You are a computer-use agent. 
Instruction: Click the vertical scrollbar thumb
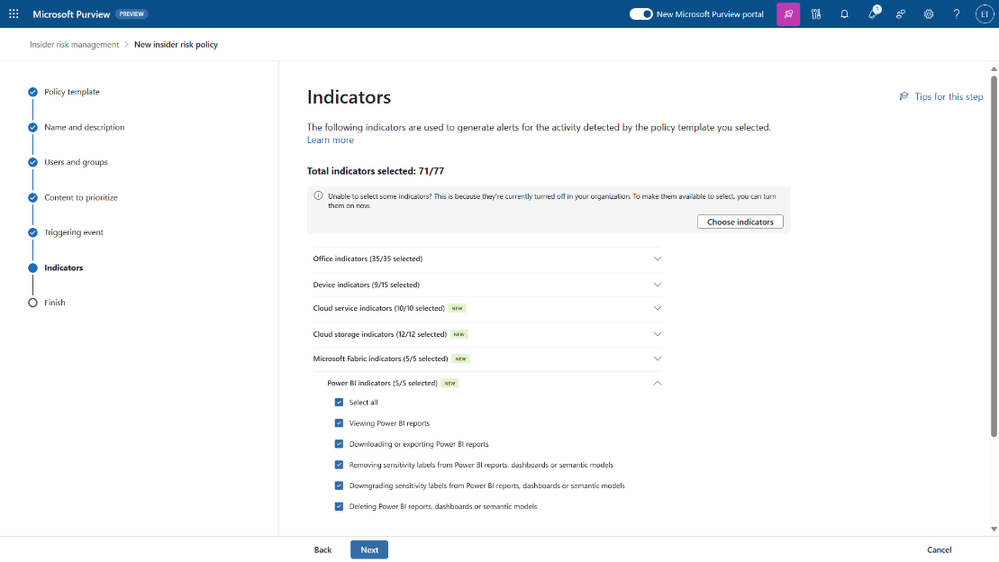pyautogui.click(x=993, y=256)
